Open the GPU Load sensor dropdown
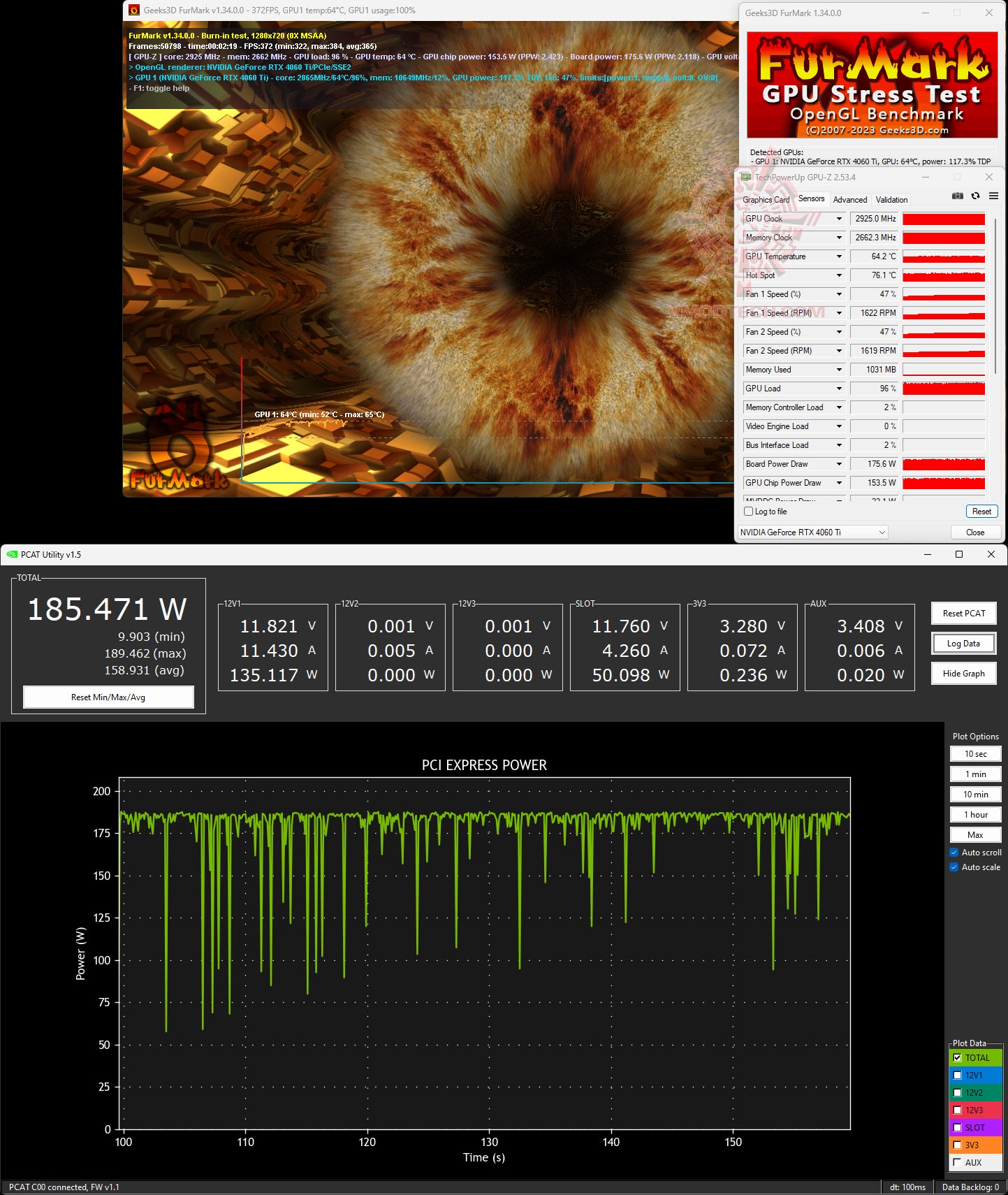This screenshot has width=1008, height=1195. (x=839, y=389)
